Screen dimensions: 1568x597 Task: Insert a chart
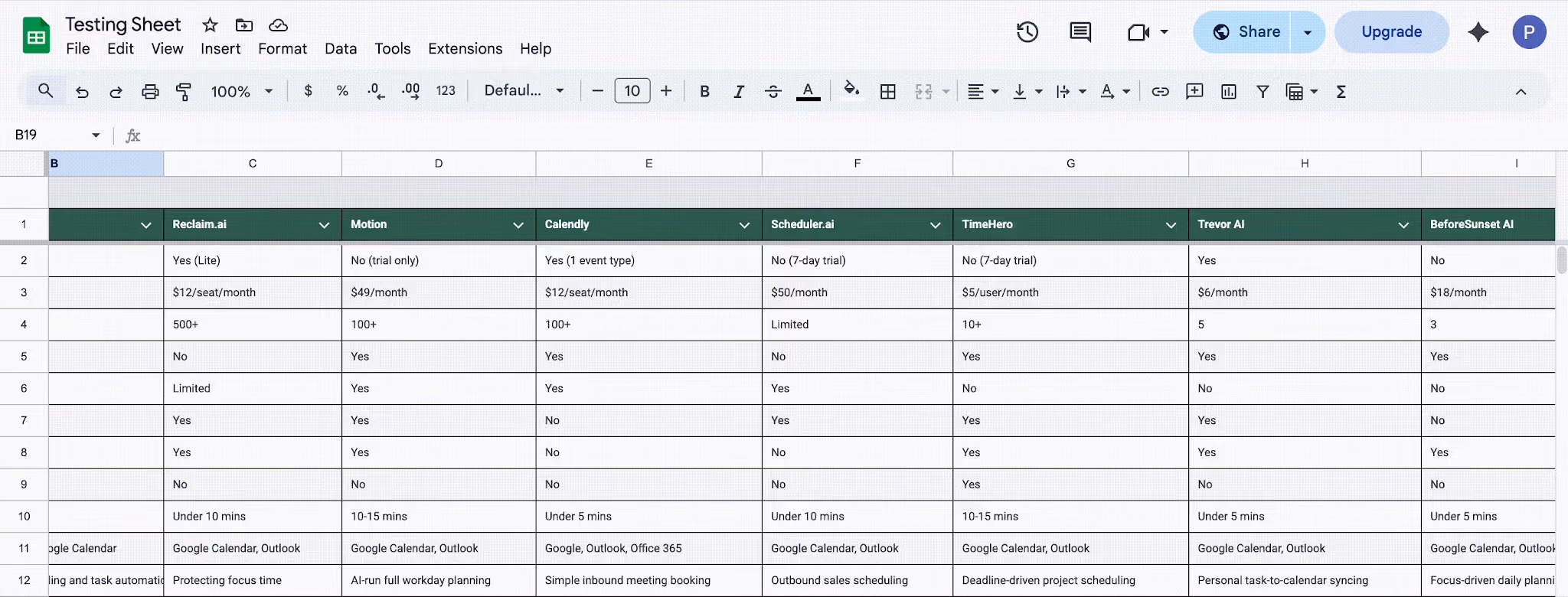1229,92
